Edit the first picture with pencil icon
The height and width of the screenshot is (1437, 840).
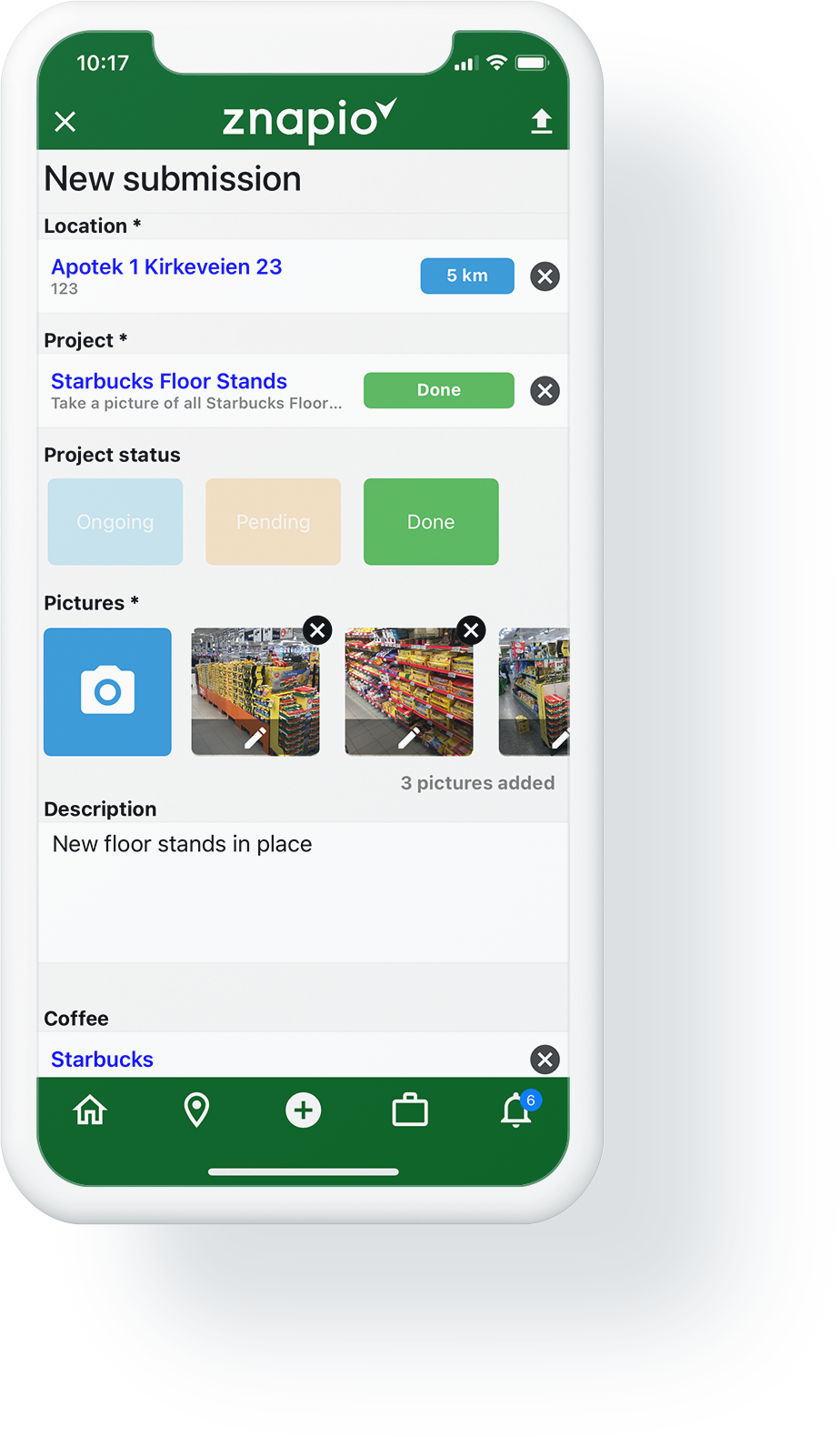[255, 738]
